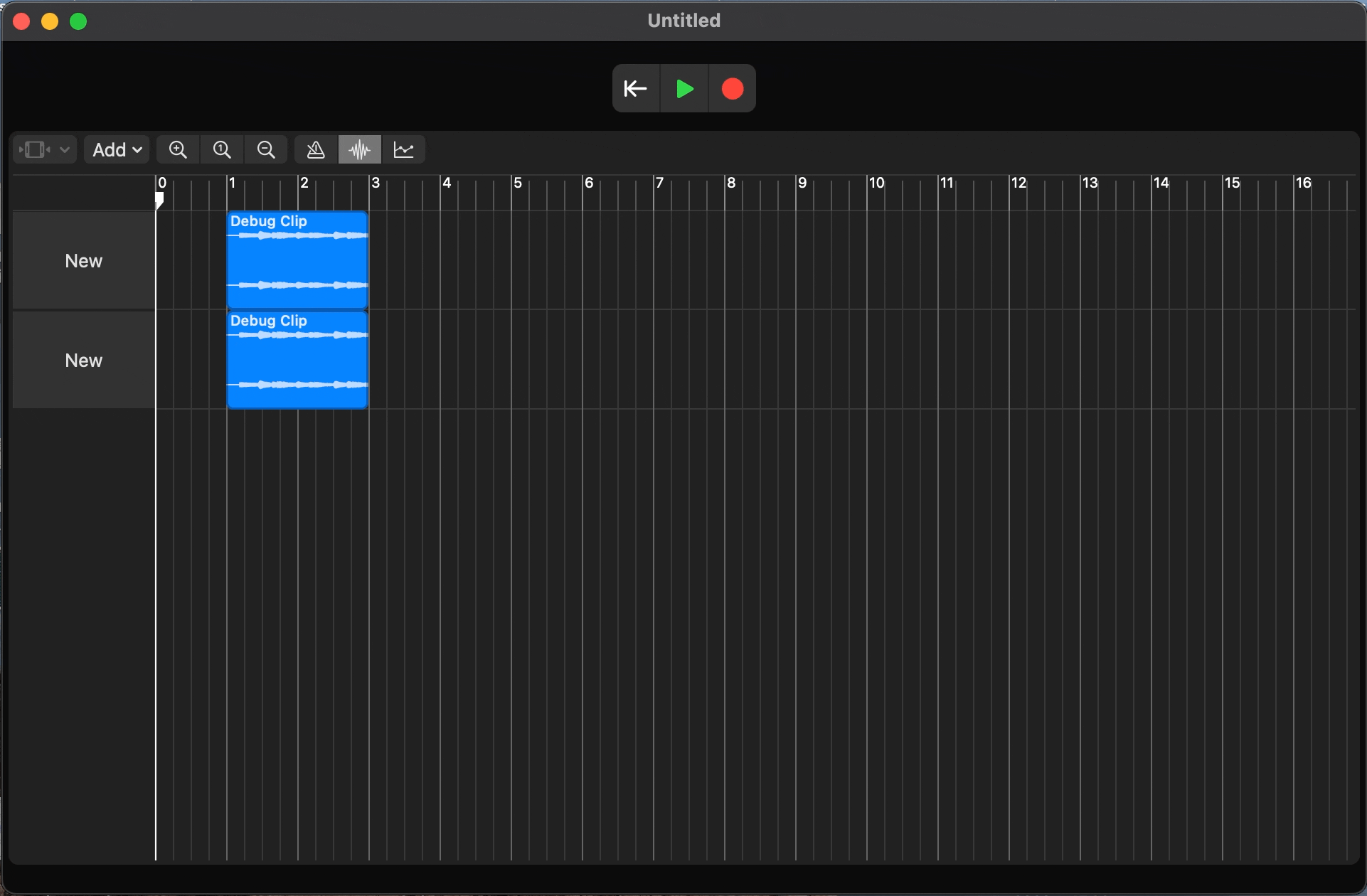The image size is (1367, 896).
Task: Open the clip trim mode dropdown
Action: [44, 150]
